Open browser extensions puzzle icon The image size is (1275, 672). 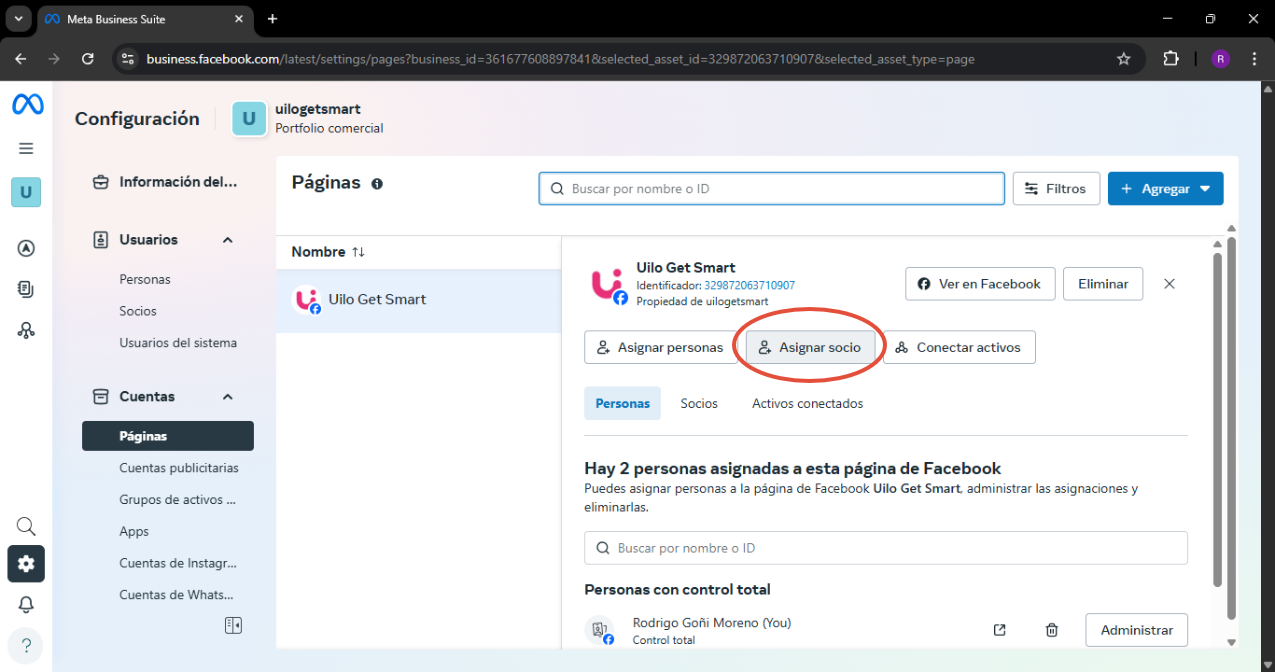[x=1171, y=59]
